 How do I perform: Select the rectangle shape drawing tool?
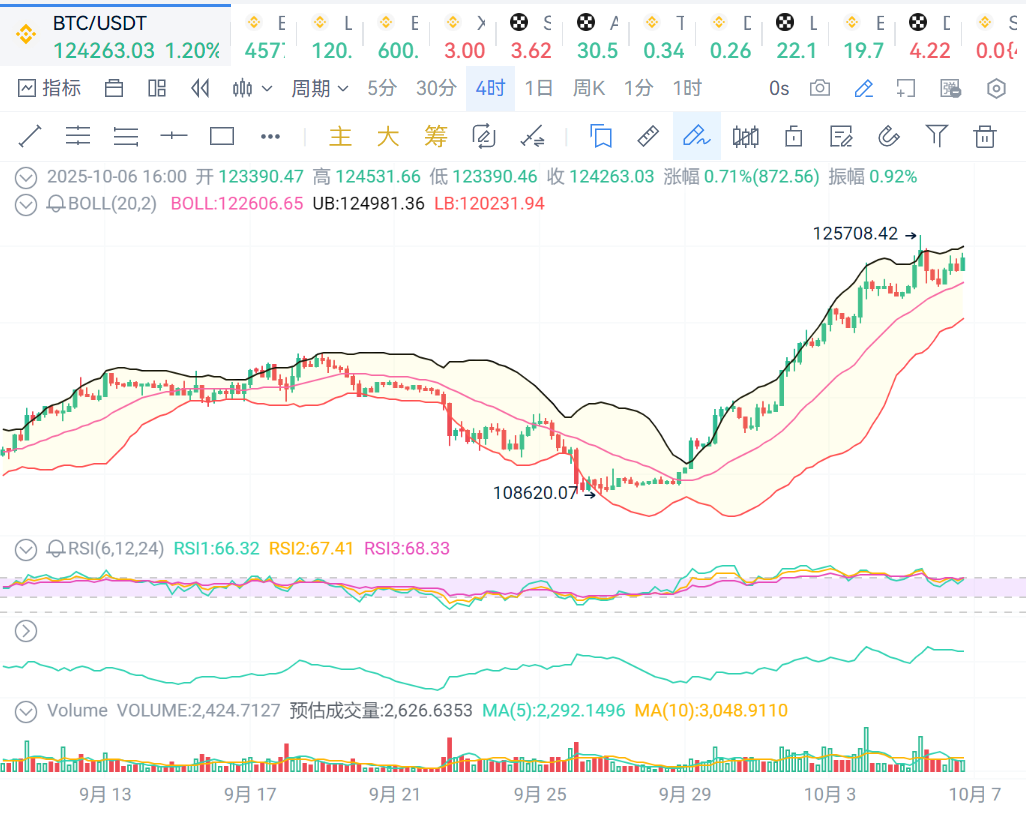222,136
